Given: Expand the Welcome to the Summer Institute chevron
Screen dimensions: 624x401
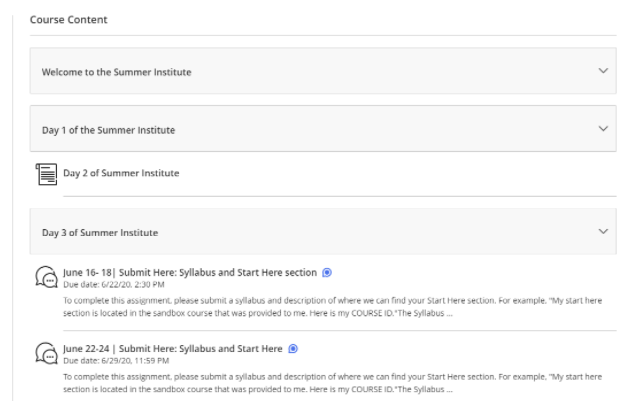Looking at the screenshot, I should (602, 71).
